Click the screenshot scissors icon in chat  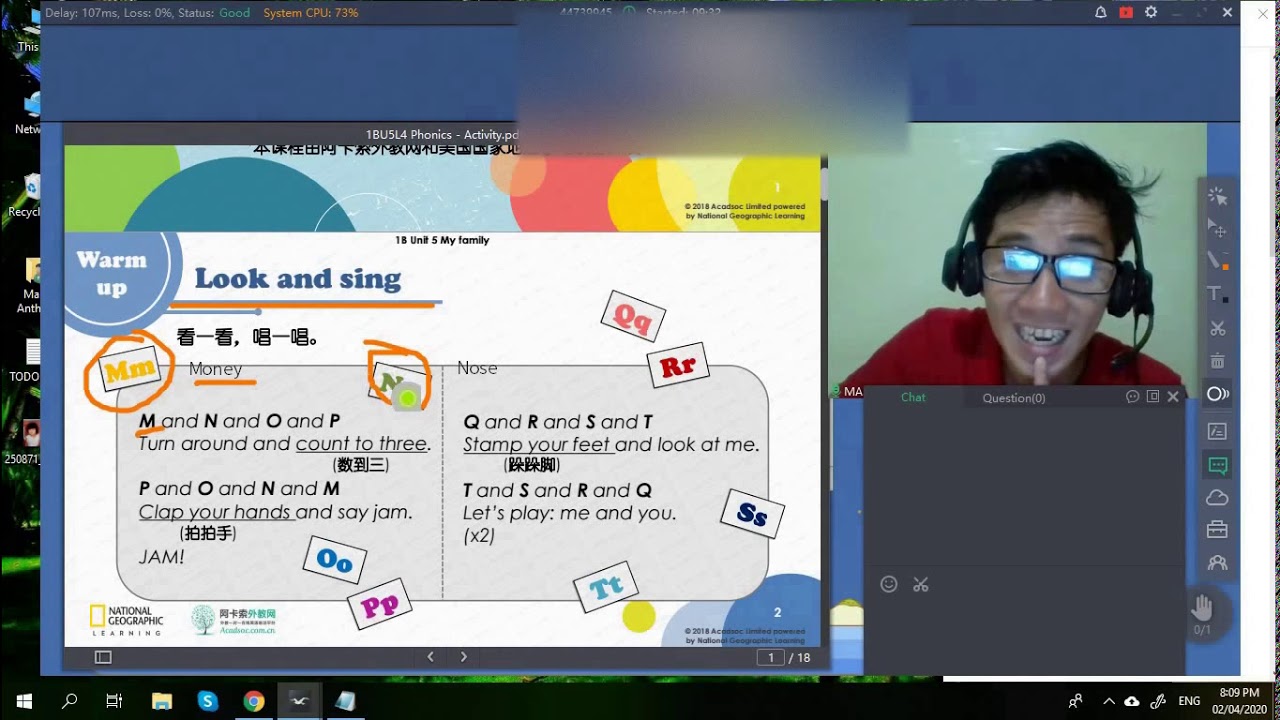point(921,584)
